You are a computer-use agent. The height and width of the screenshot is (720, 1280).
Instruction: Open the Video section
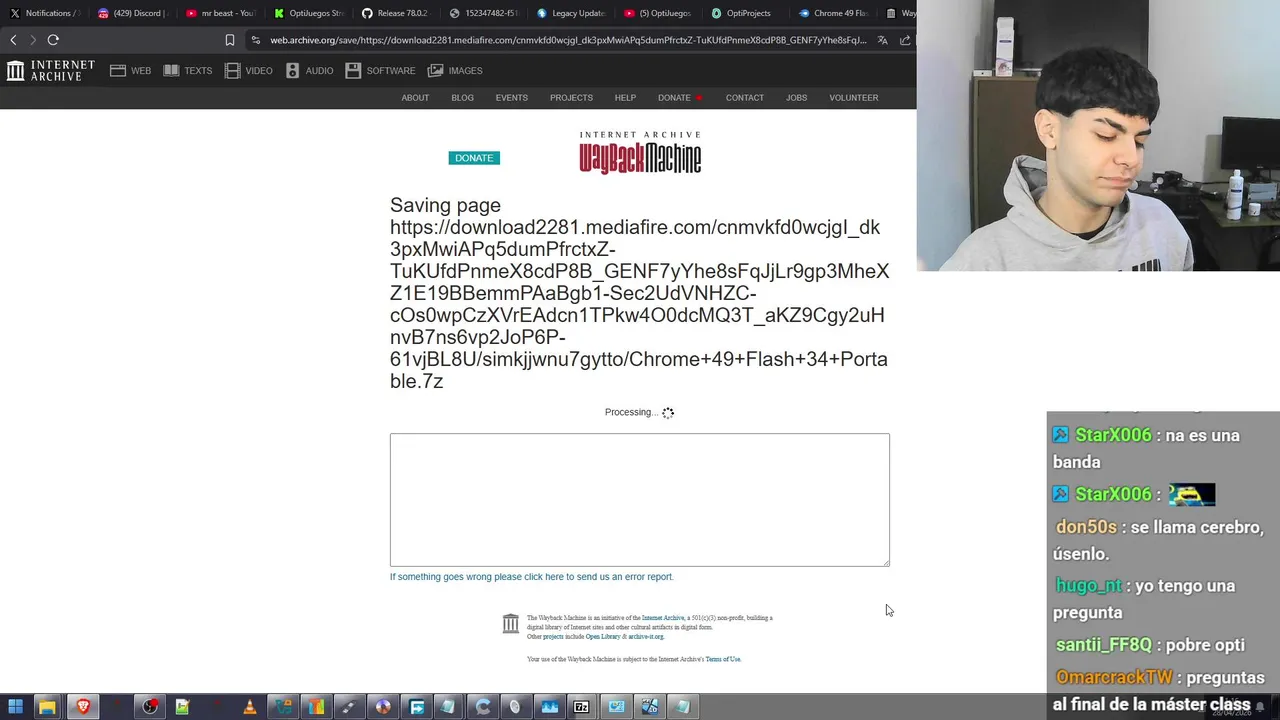tap(249, 71)
